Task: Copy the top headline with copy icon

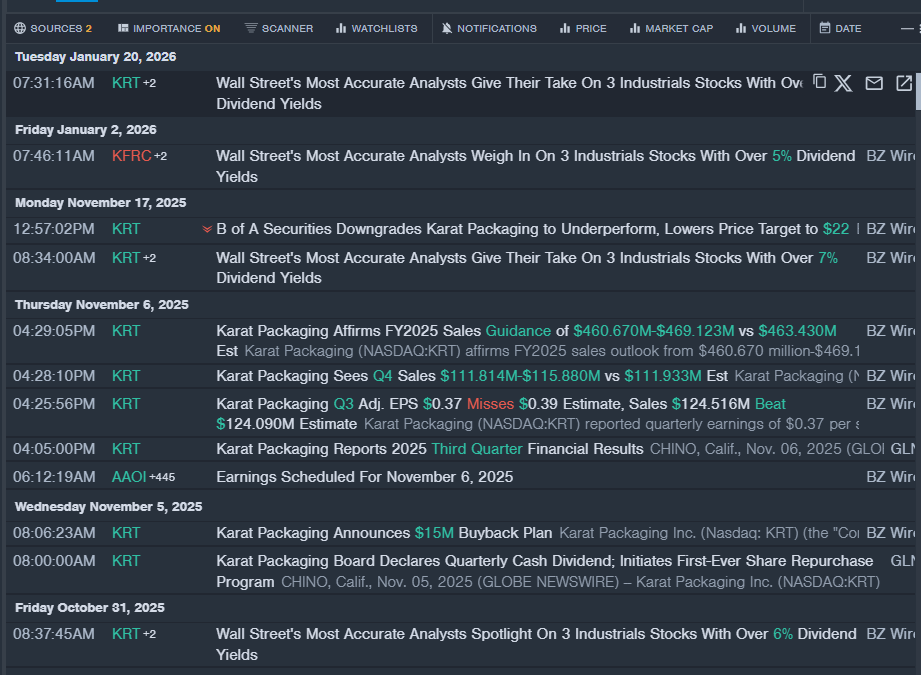Action: pyautogui.click(x=819, y=82)
